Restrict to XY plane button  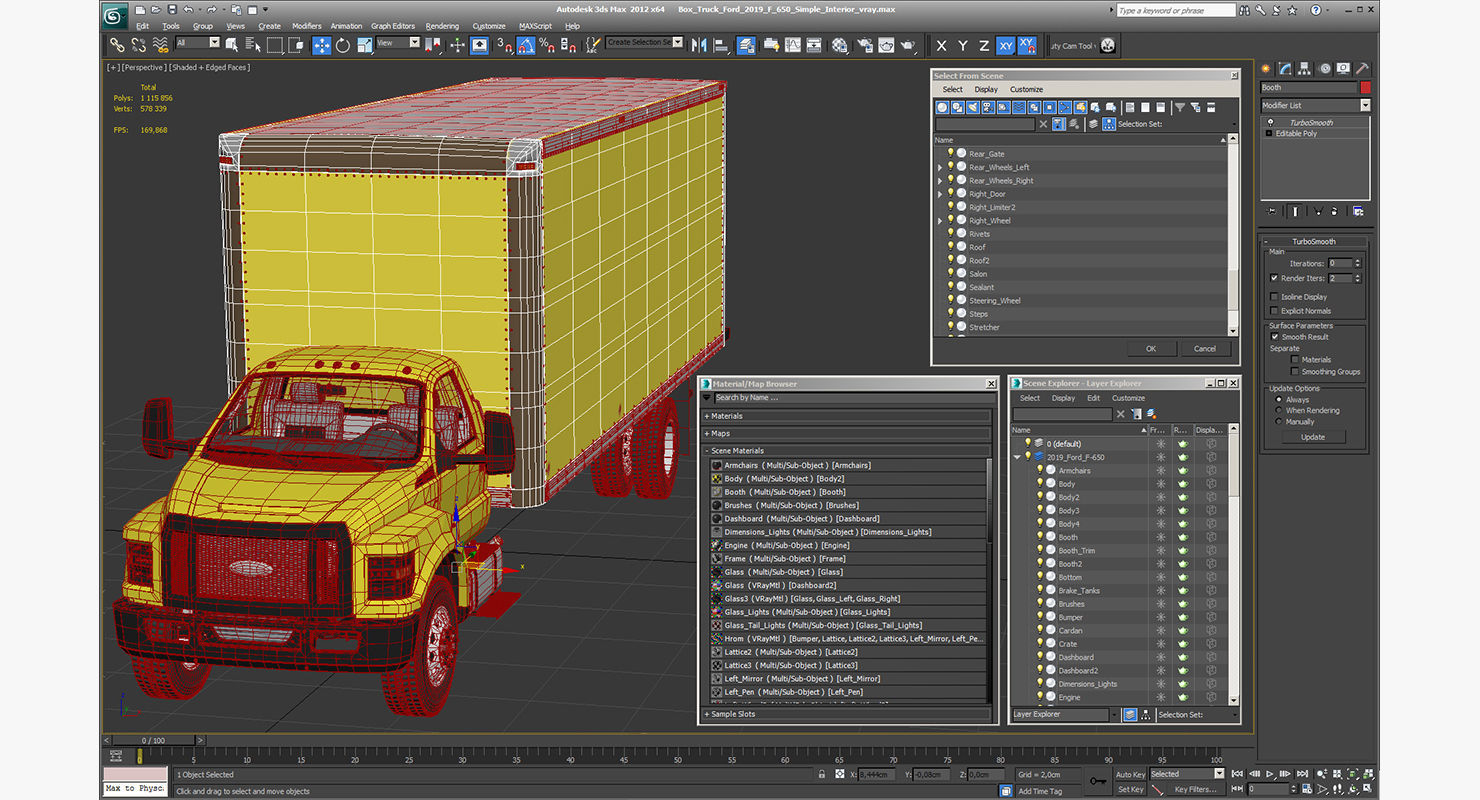click(1005, 45)
